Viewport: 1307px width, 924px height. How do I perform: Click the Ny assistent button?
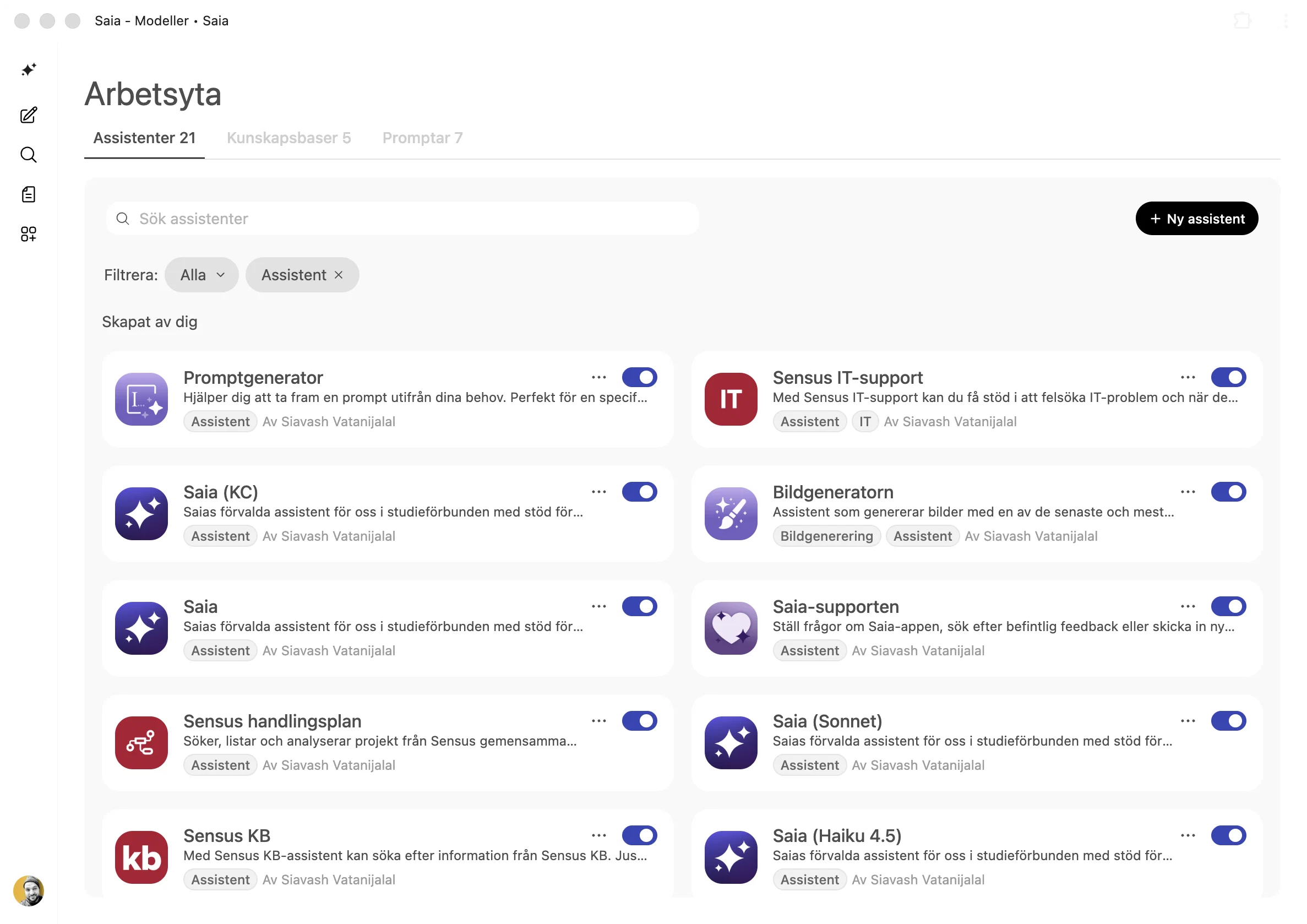tap(1196, 219)
